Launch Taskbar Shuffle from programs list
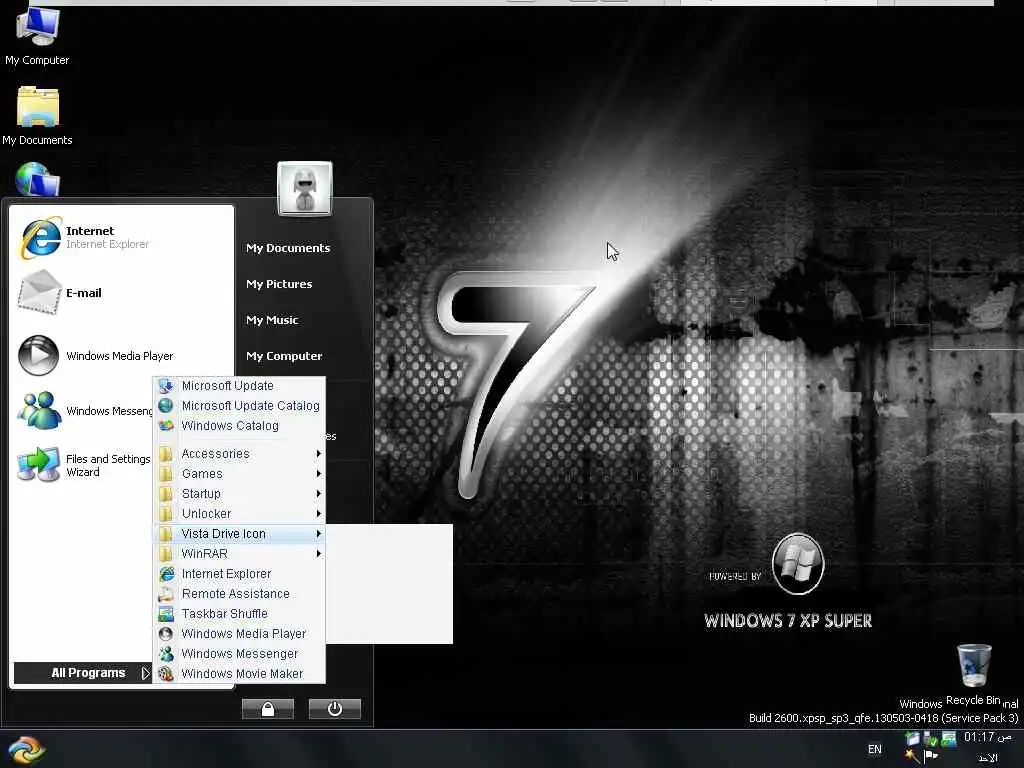This screenshot has width=1024, height=768. [240, 614]
